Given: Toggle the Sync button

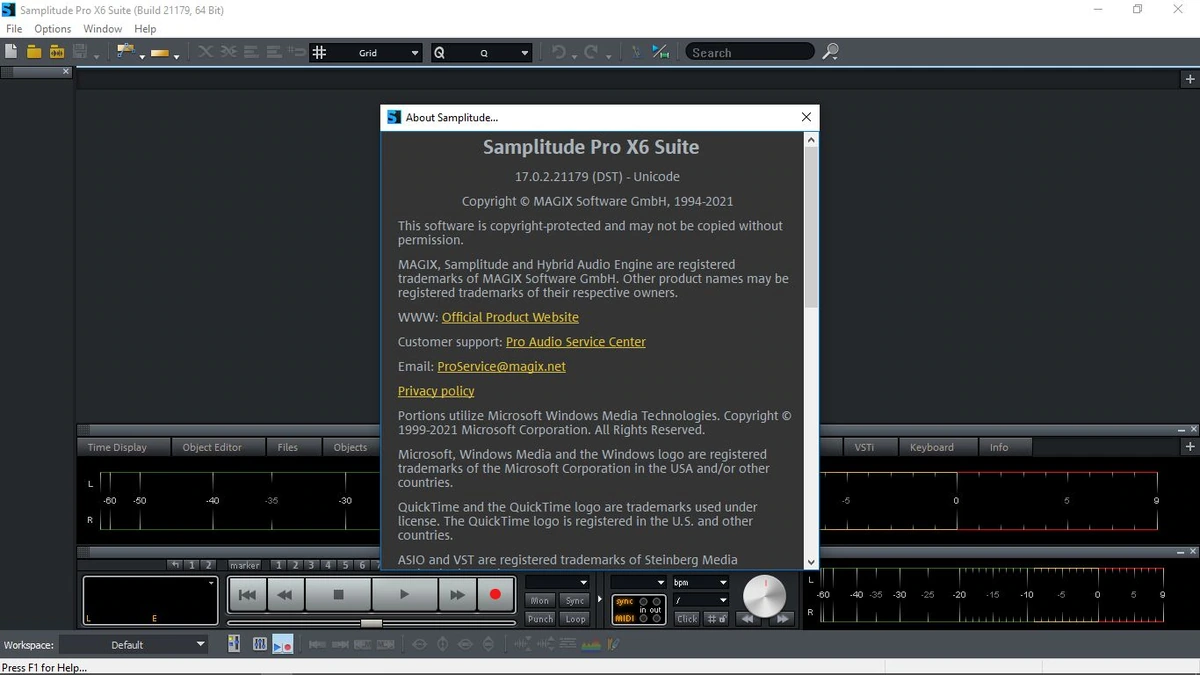Looking at the screenshot, I should (x=575, y=601).
